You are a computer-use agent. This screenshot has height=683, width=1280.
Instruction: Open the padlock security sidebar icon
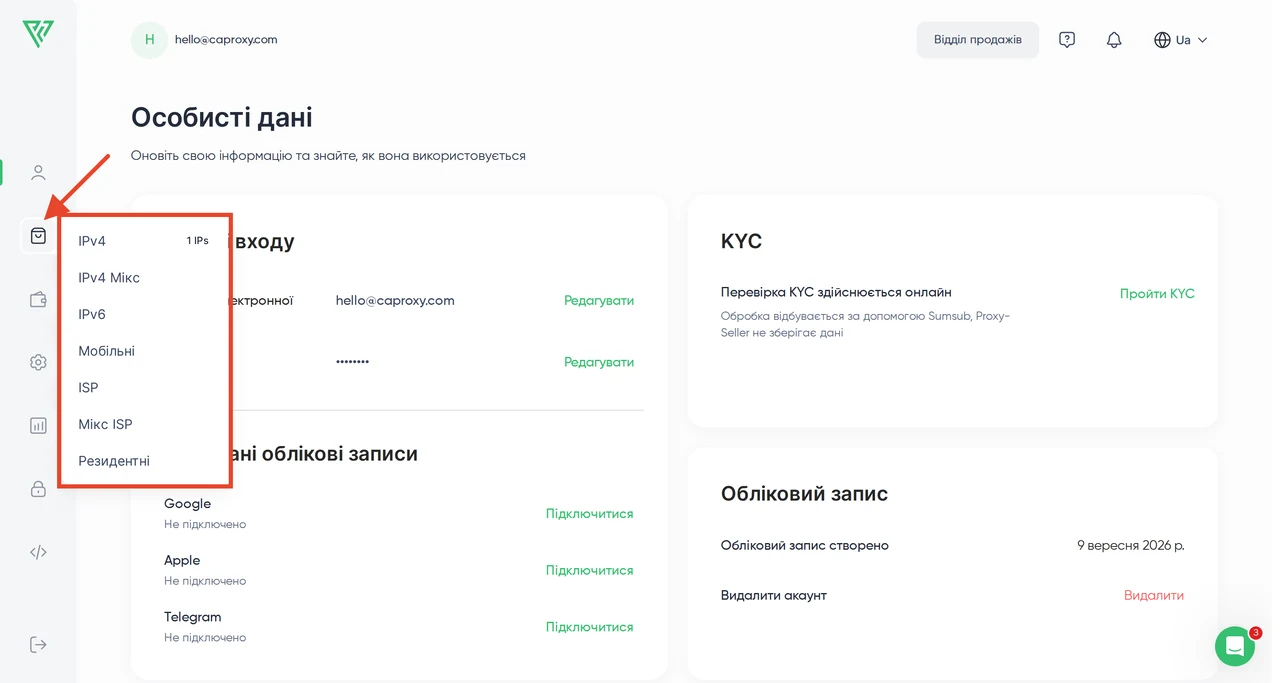pos(38,489)
